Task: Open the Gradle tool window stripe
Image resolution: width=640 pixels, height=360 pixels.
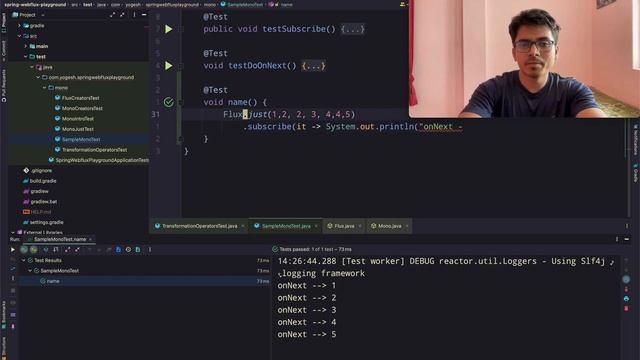Action: [636, 173]
